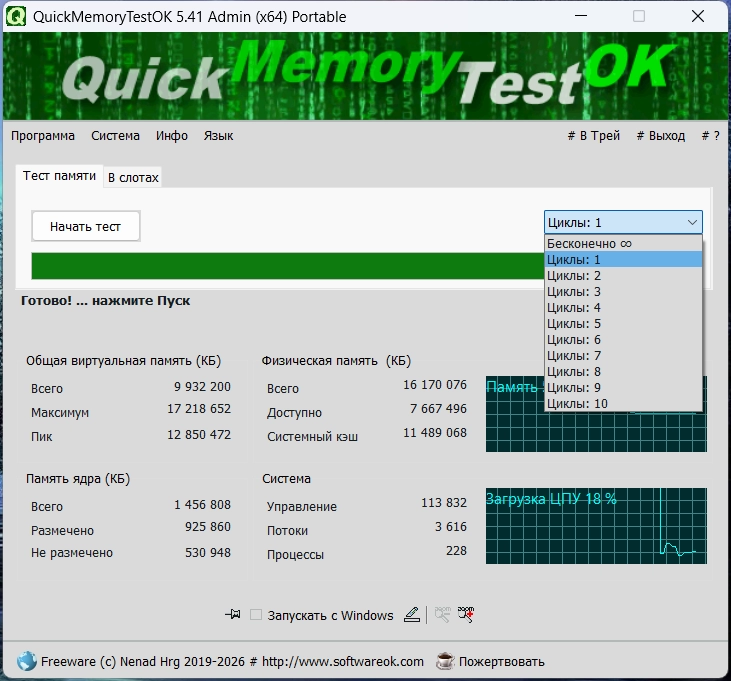Screen dimensions: 731x681
Task: Select Циклы: 1 in the dropdown list
Action: (623, 259)
